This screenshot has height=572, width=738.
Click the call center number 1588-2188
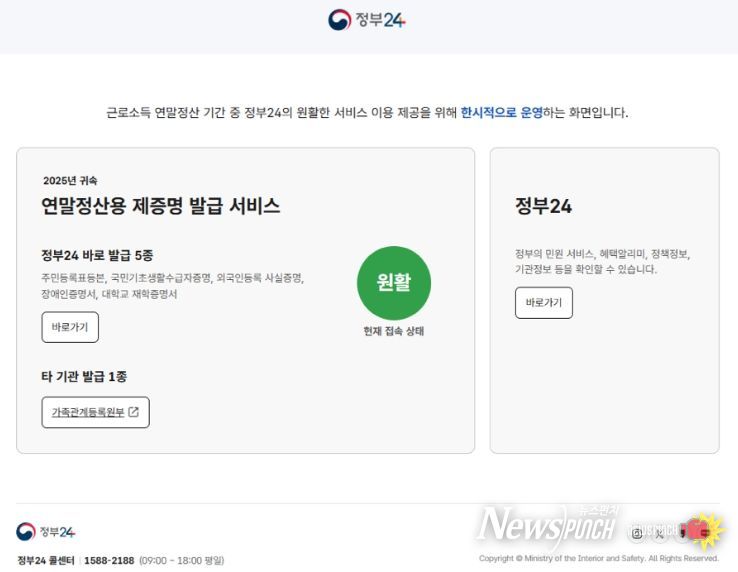[109, 561]
